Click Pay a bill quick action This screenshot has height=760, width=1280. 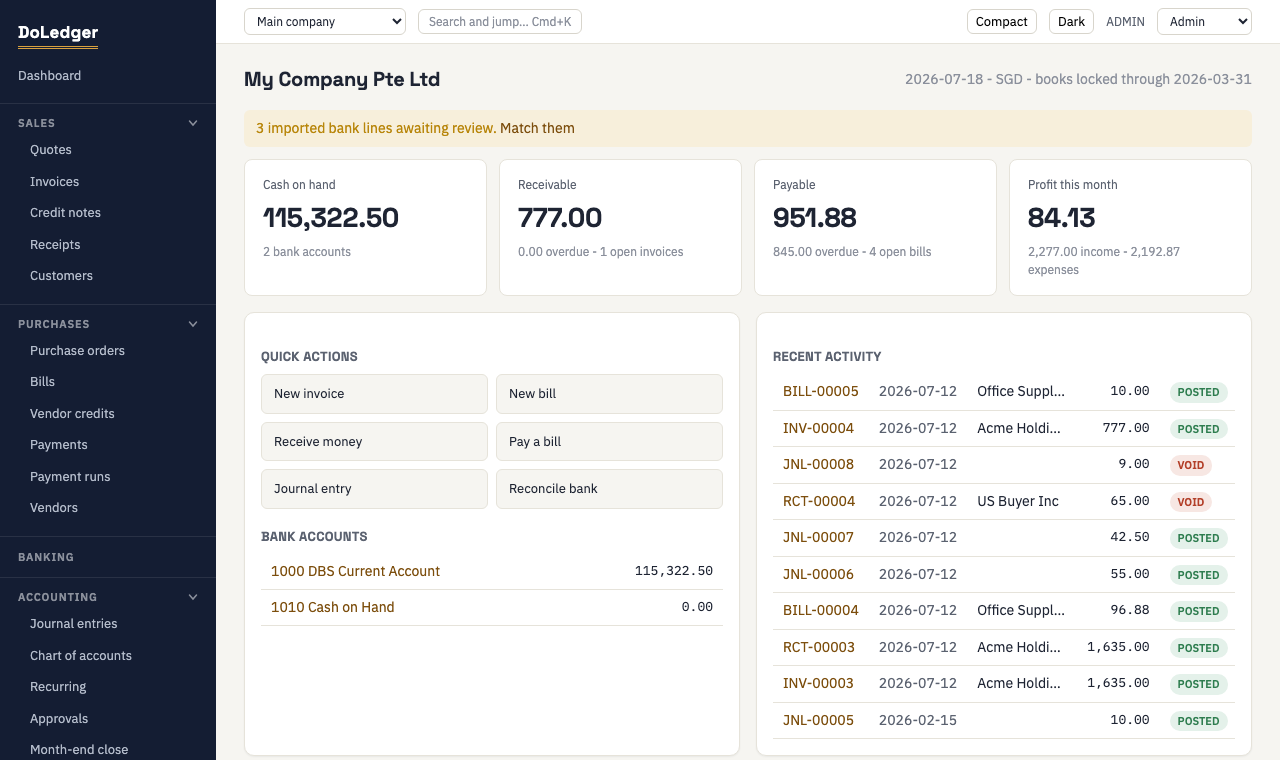(609, 442)
